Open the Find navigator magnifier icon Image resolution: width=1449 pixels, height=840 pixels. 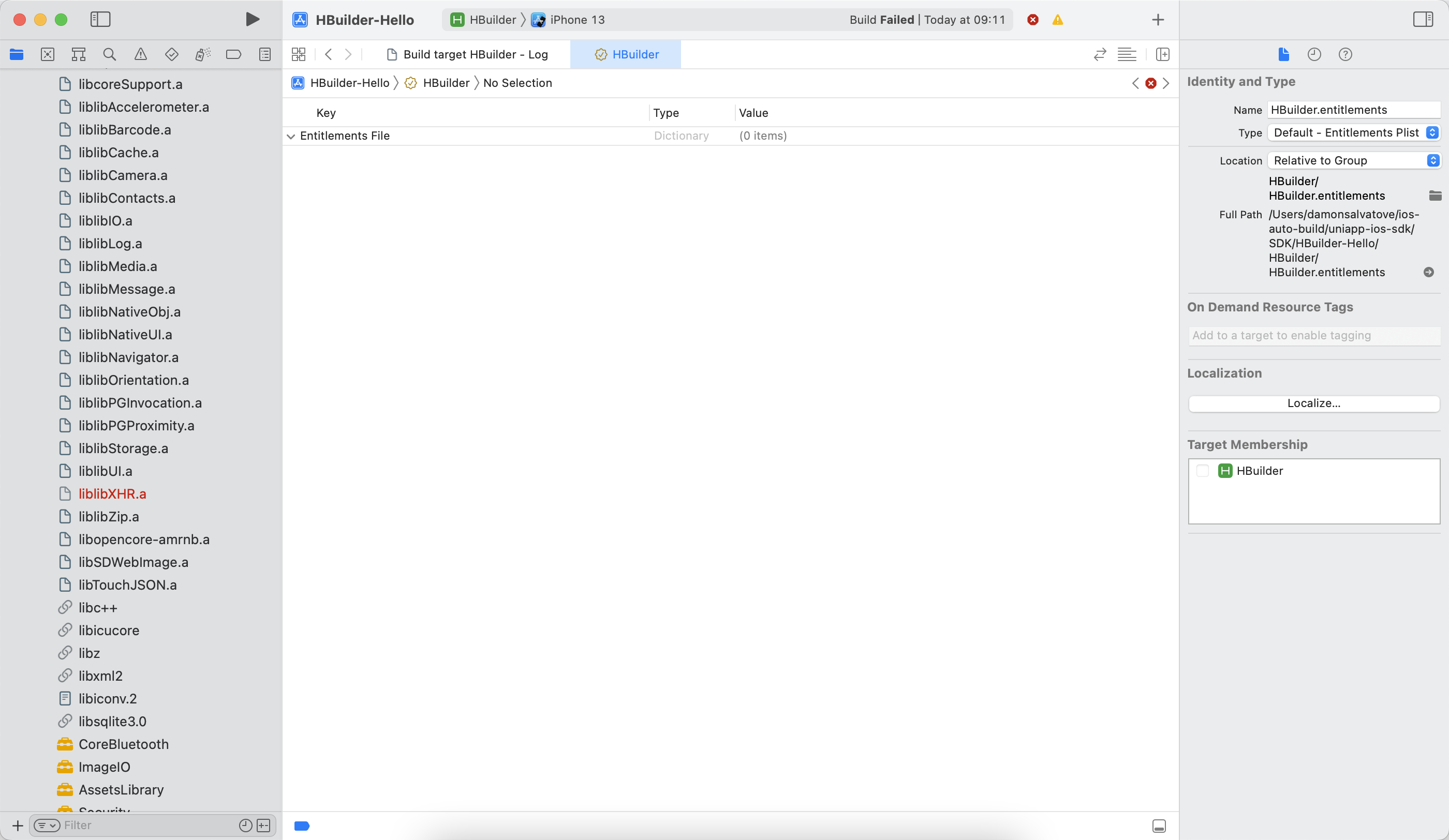click(109, 55)
